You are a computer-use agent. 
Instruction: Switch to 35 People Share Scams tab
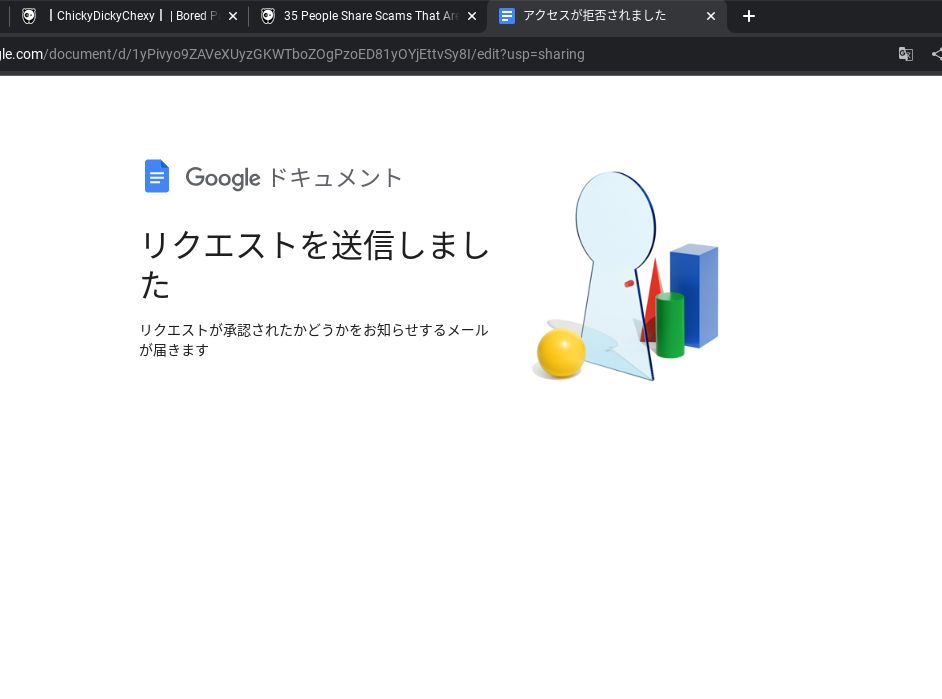pos(370,16)
